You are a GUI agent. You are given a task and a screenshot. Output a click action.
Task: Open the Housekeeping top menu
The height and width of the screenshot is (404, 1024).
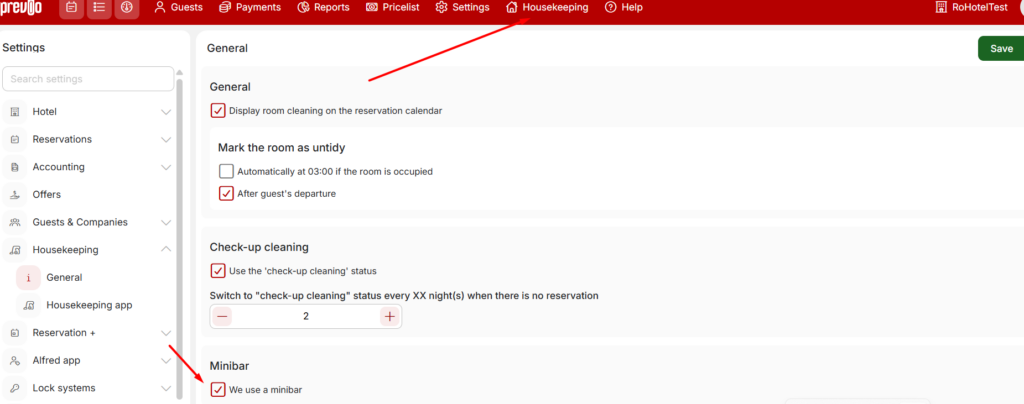click(547, 7)
